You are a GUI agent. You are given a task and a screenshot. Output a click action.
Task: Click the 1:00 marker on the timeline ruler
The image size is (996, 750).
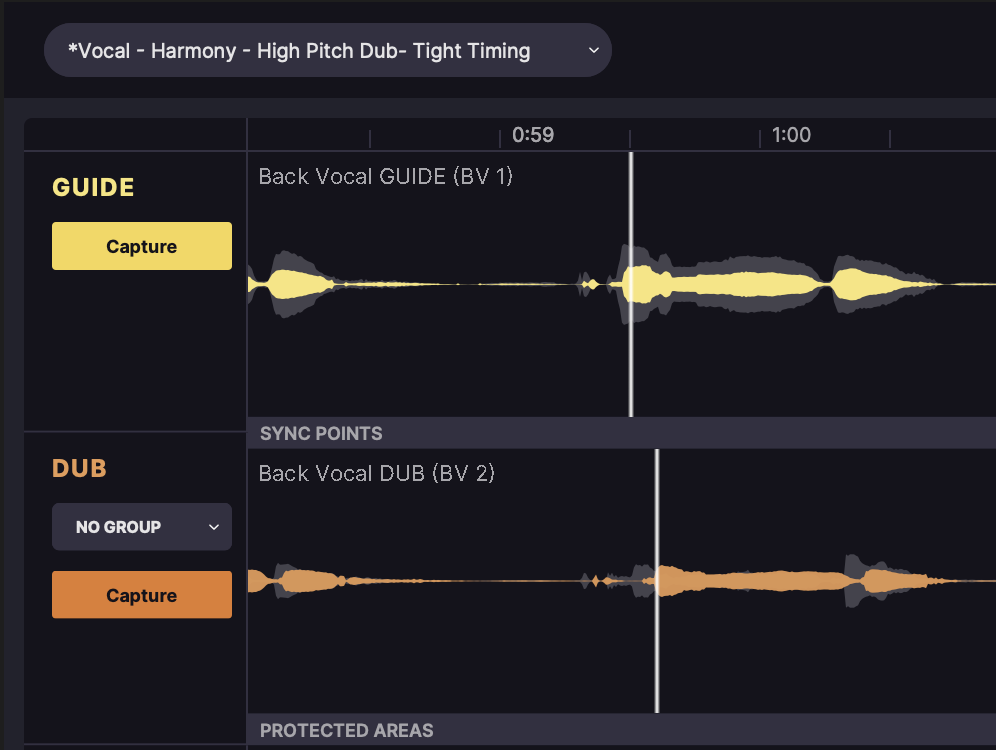pyautogui.click(x=791, y=135)
